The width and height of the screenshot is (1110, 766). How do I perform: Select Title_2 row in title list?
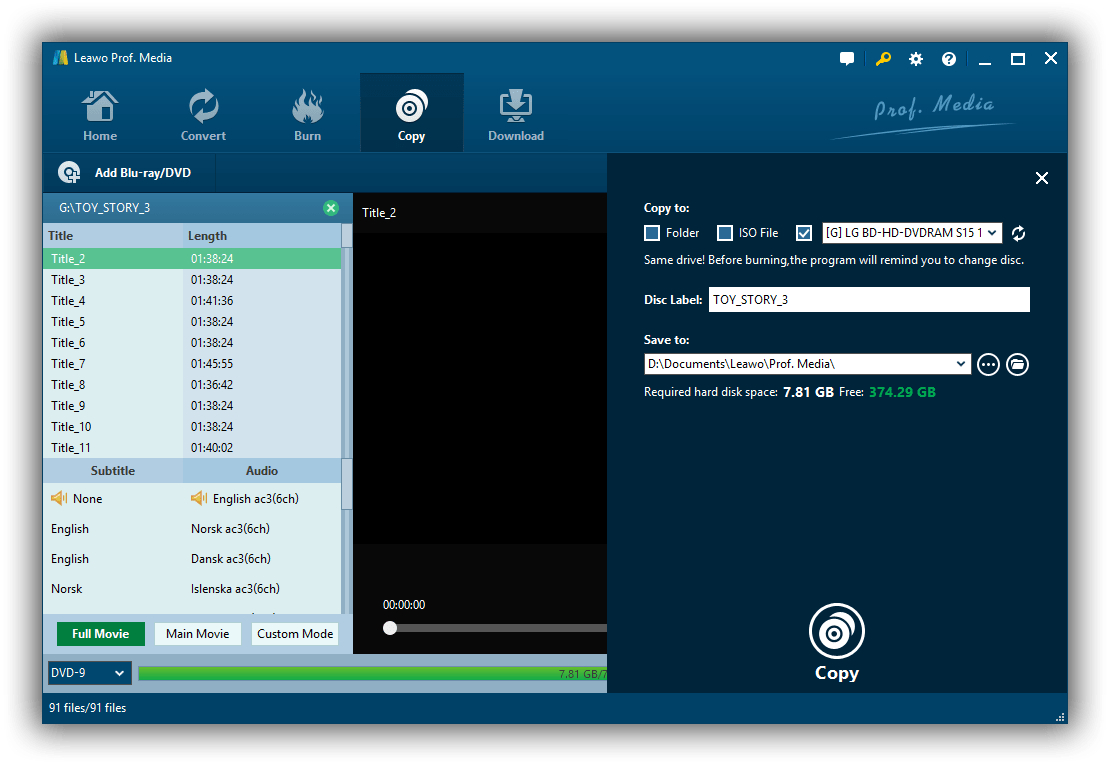pyautogui.click(x=192, y=258)
